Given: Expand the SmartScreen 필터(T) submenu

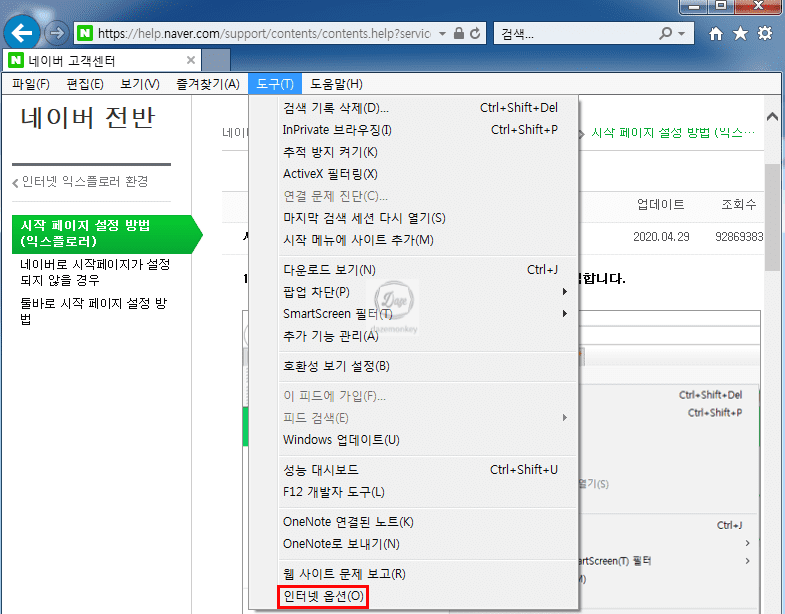Looking at the screenshot, I should [x=414, y=314].
